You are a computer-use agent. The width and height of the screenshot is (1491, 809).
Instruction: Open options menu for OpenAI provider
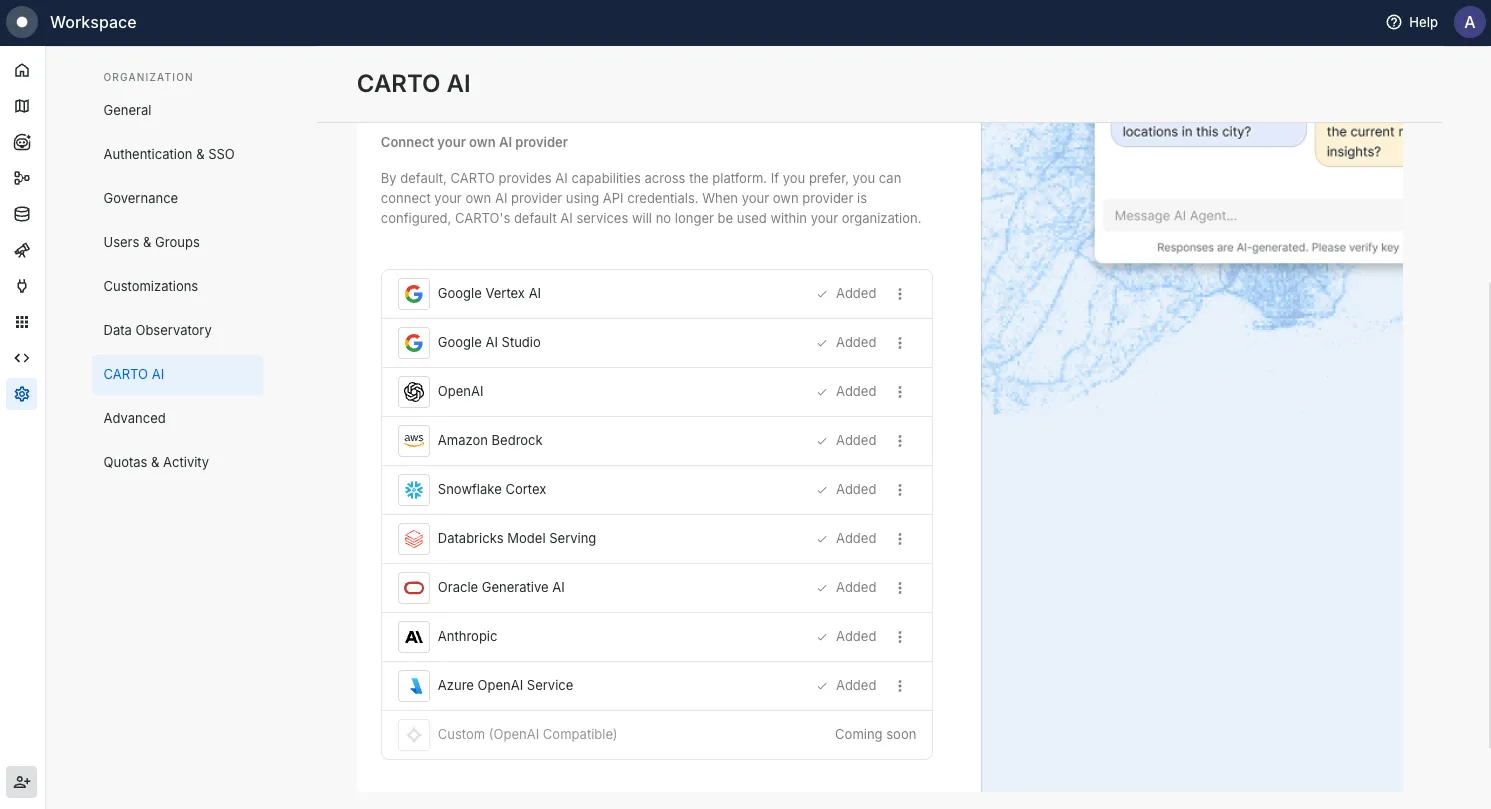899,391
